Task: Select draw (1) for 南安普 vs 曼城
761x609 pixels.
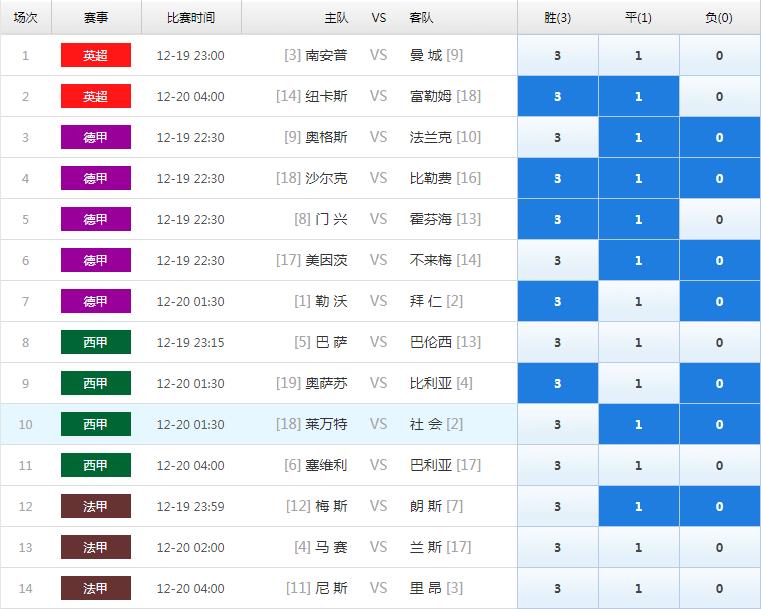Action: click(x=639, y=55)
